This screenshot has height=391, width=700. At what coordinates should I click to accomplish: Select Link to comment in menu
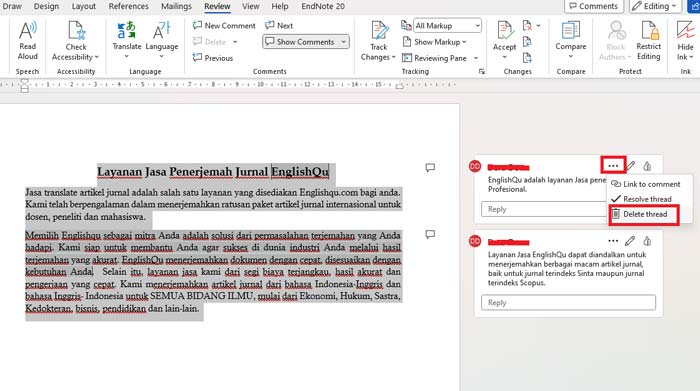[x=646, y=184]
